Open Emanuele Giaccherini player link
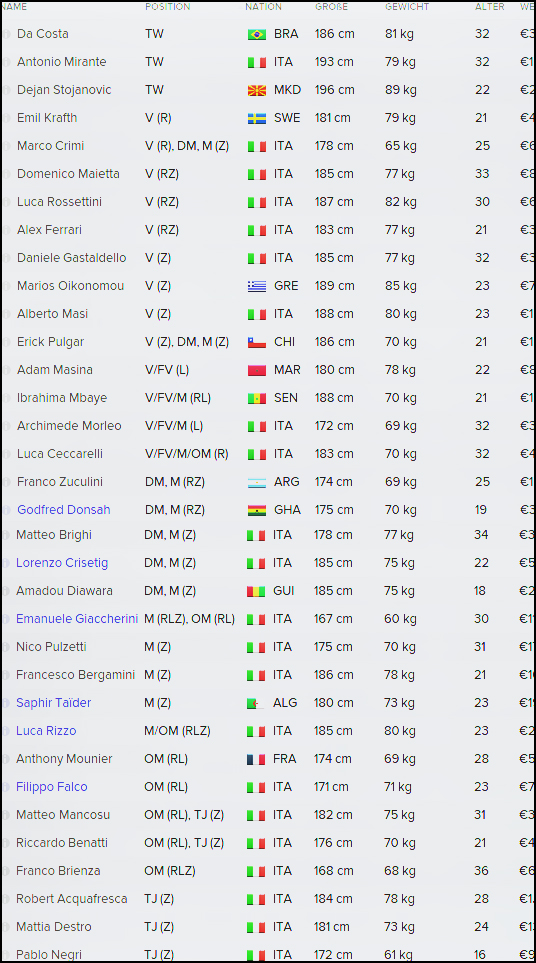This screenshot has height=963, width=536. click(77, 618)
